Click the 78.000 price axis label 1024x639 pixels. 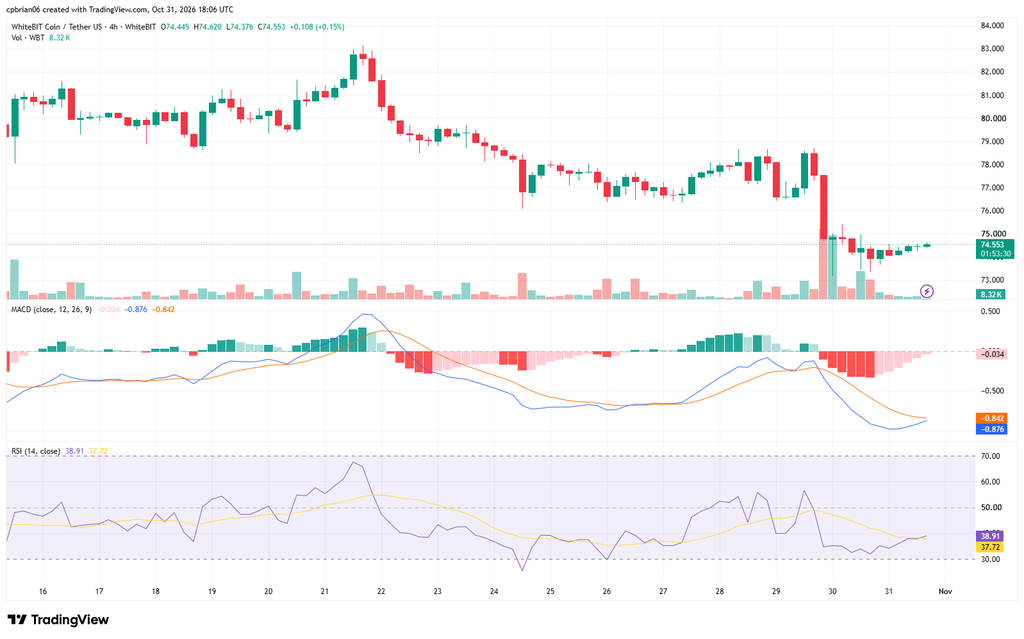(992, 165)
